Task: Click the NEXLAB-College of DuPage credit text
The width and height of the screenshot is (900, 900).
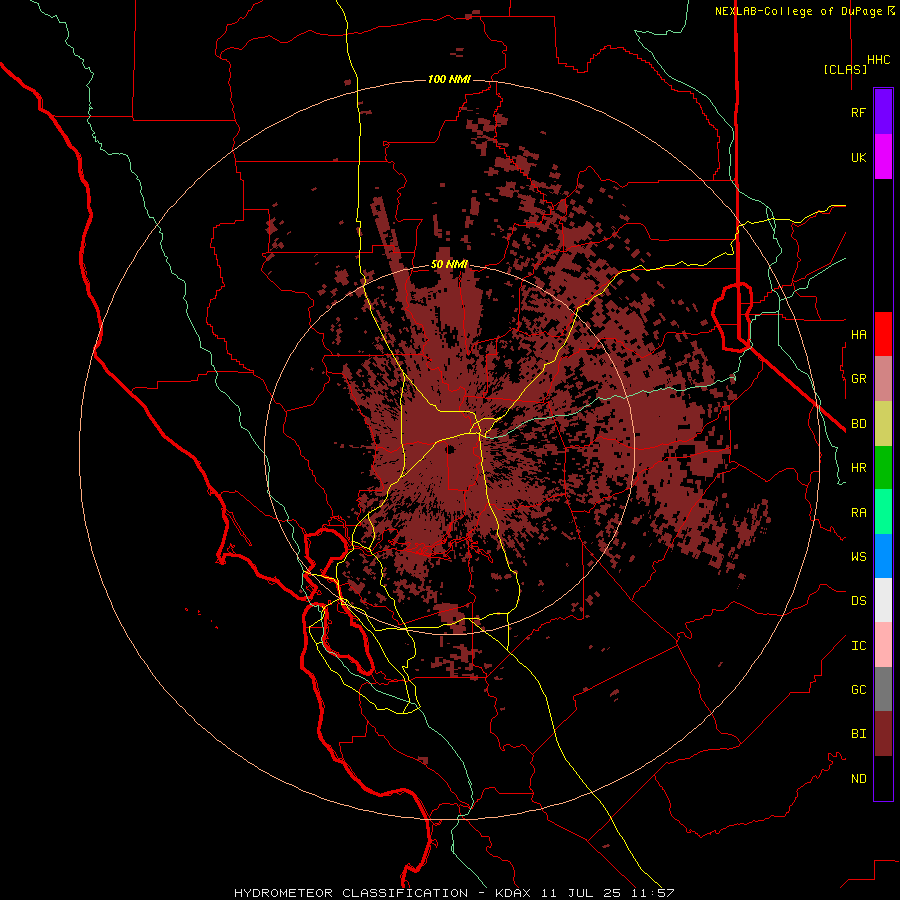Action: [x=805, y=11]
